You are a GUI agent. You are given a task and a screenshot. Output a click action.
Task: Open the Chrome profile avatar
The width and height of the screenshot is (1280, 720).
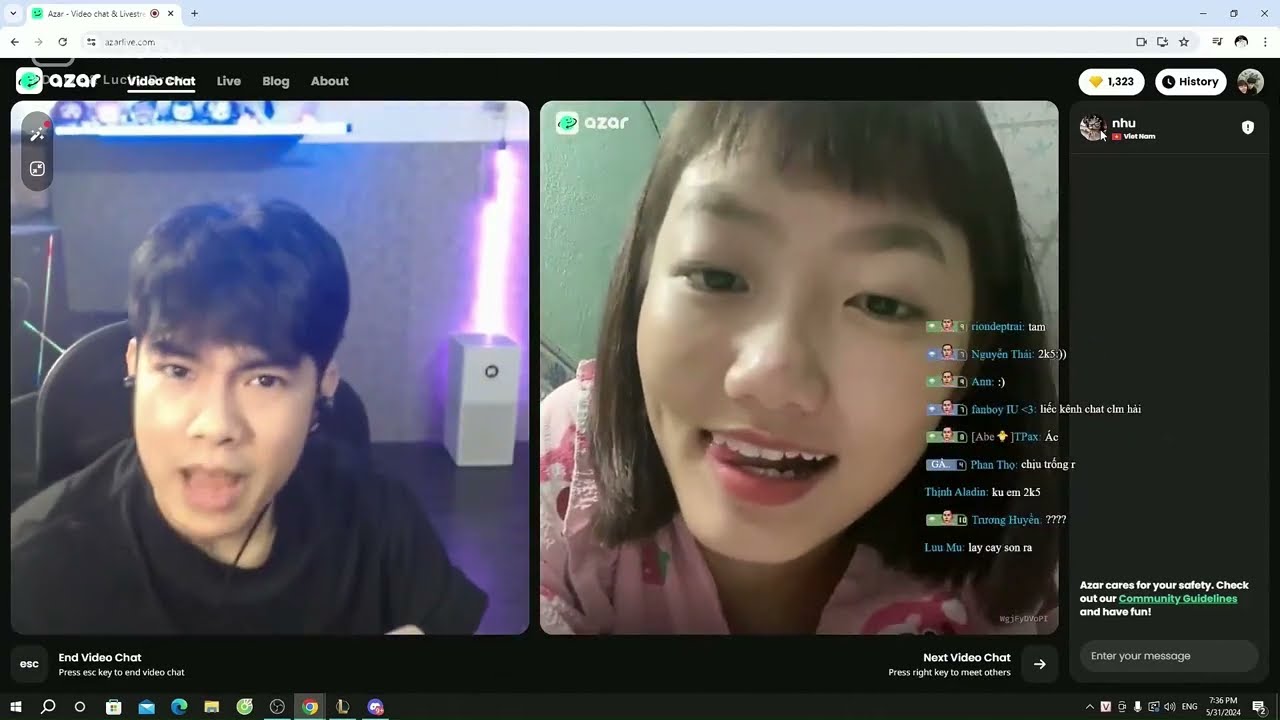(1241, 42)
